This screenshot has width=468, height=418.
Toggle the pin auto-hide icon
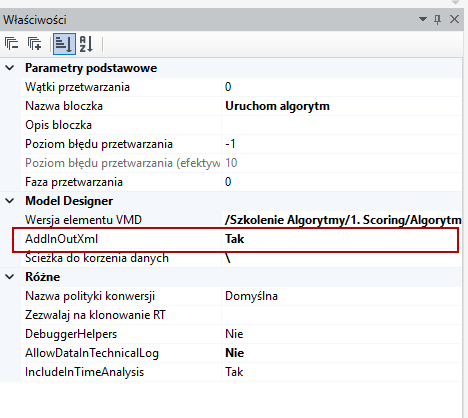(437, 19)
